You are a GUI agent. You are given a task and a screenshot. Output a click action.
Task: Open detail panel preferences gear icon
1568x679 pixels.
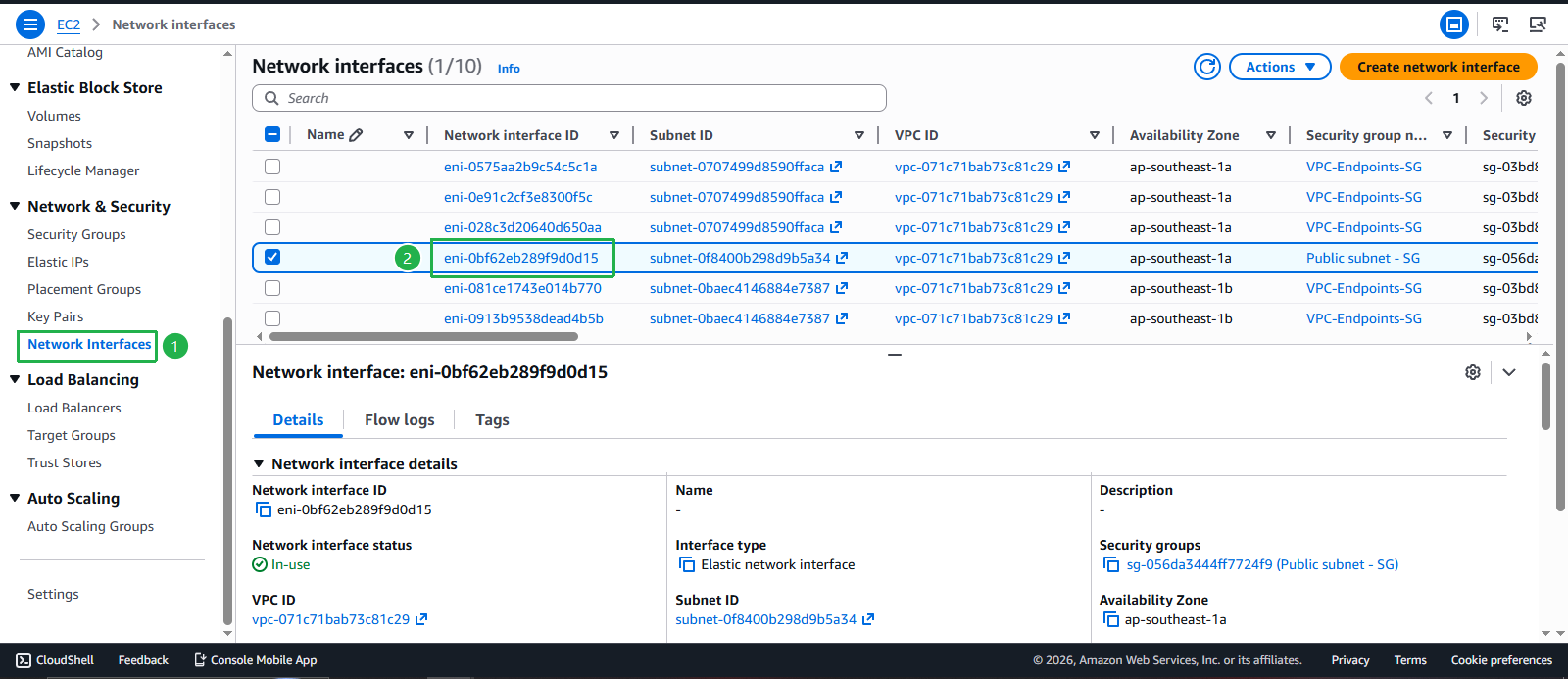pos(1473,372)
